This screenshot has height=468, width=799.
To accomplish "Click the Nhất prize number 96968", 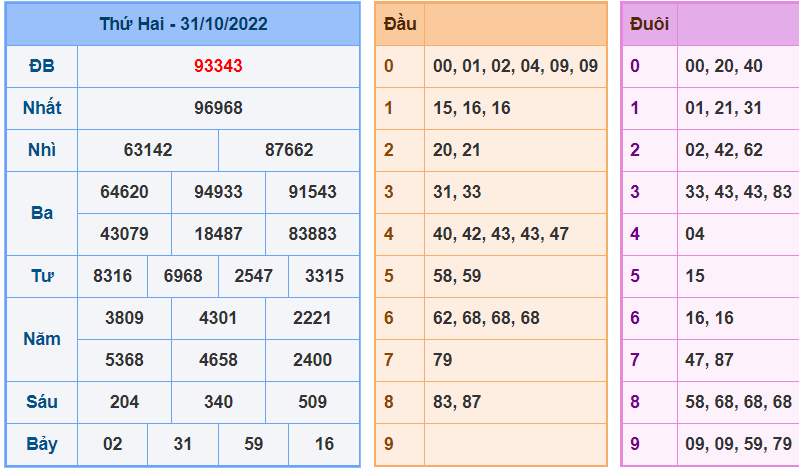I will tap(218, 108).
